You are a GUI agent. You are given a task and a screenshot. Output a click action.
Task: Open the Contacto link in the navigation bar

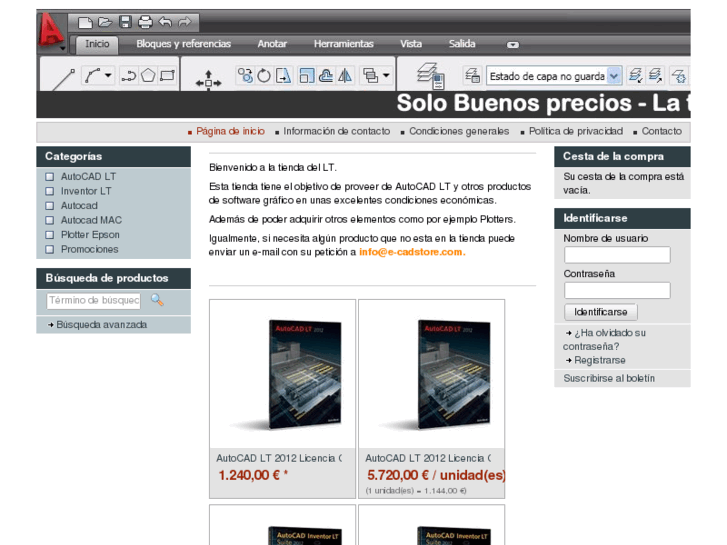pyautogui.click(x=662, y=131)
